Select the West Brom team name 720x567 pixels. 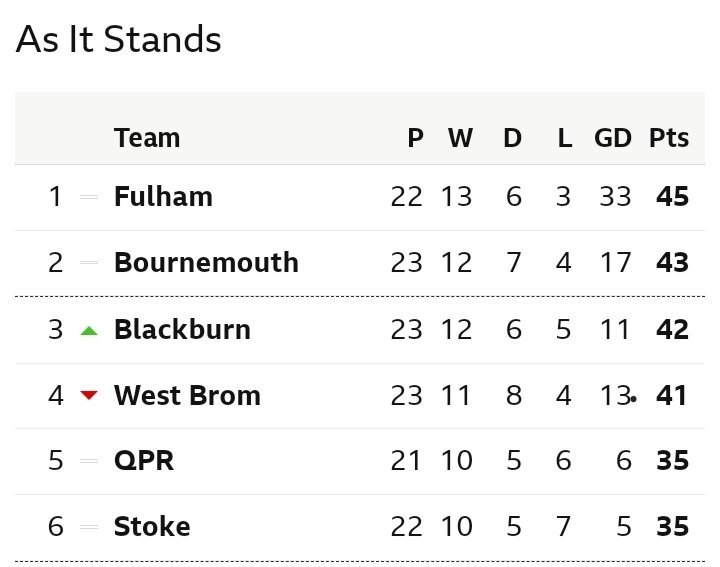coord(187,395)
